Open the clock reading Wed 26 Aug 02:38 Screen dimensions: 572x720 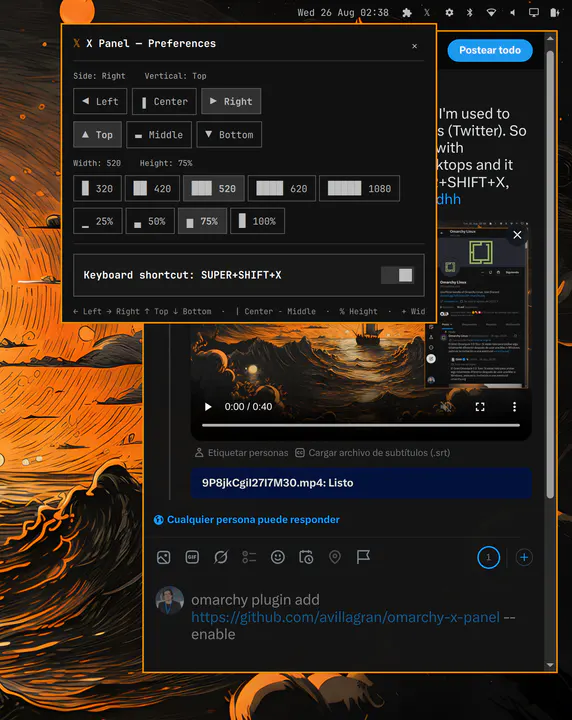pyautogui.click(x=342, y=13)
